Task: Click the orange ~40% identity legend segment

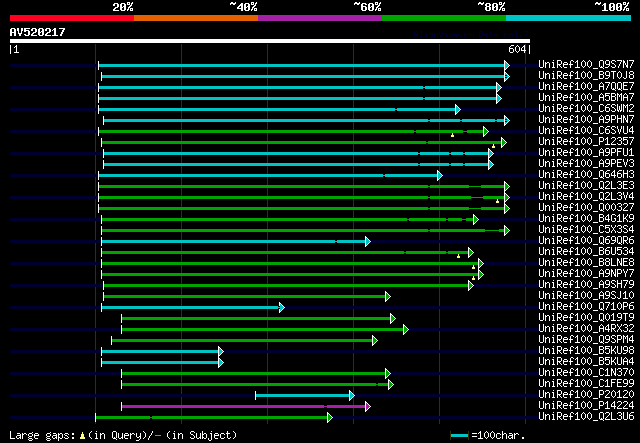Action: click(x=196, y=18)
